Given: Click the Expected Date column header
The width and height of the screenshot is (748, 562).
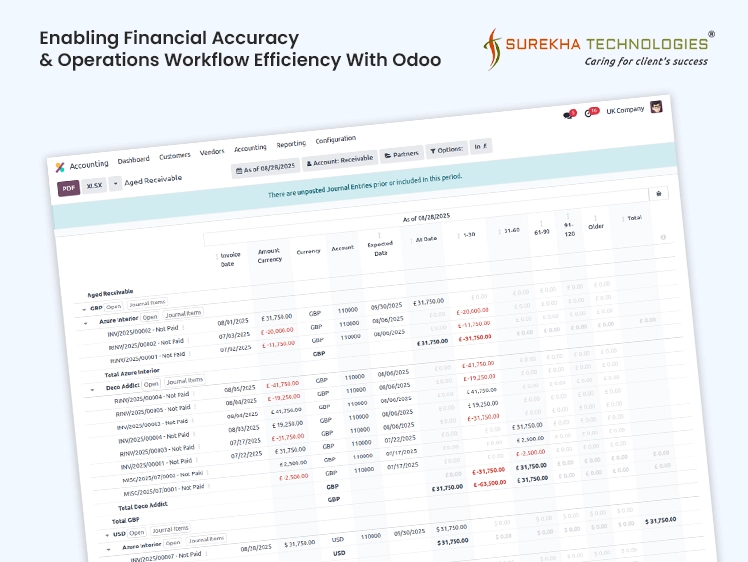Looking at the screenshot, I should point(380,248).
